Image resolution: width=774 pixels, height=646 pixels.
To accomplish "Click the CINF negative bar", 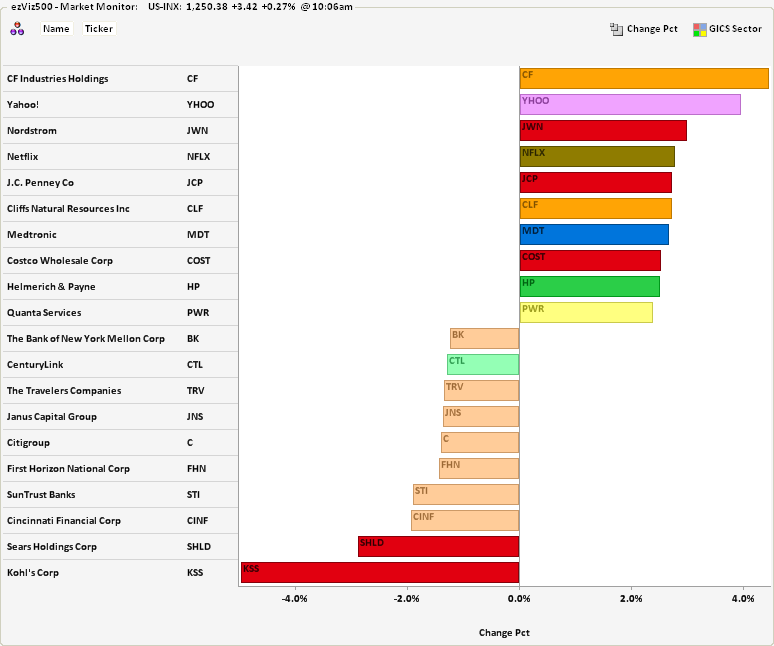I will click(x=465, y=520).
